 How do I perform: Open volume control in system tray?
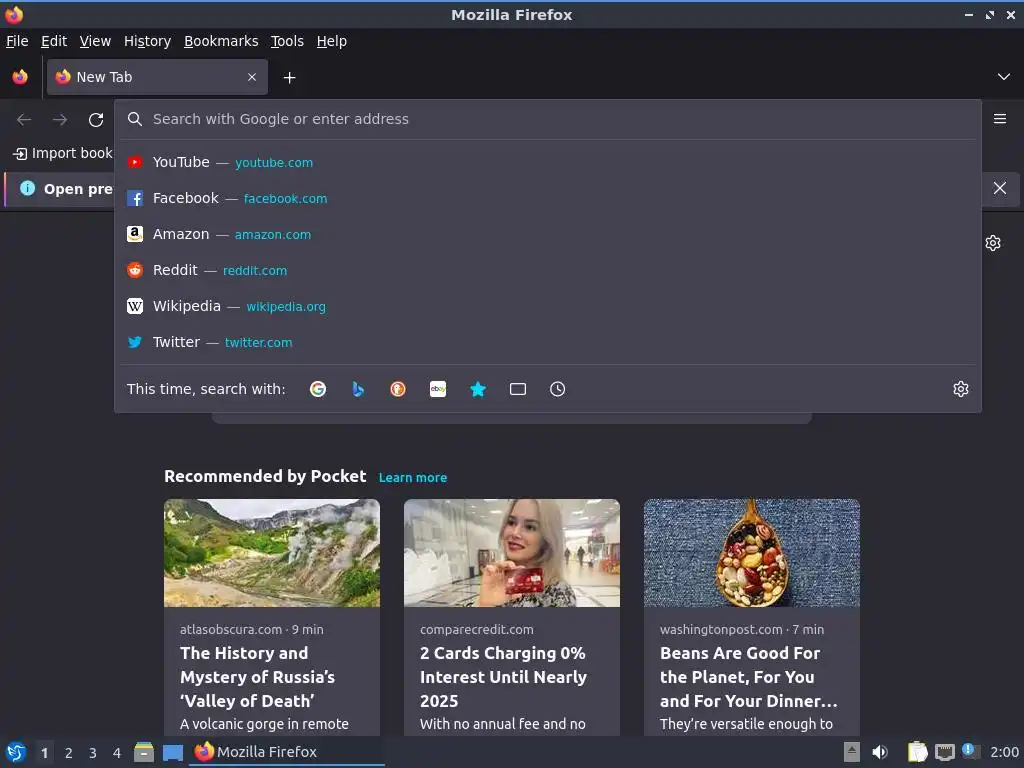tap(880, 752)
